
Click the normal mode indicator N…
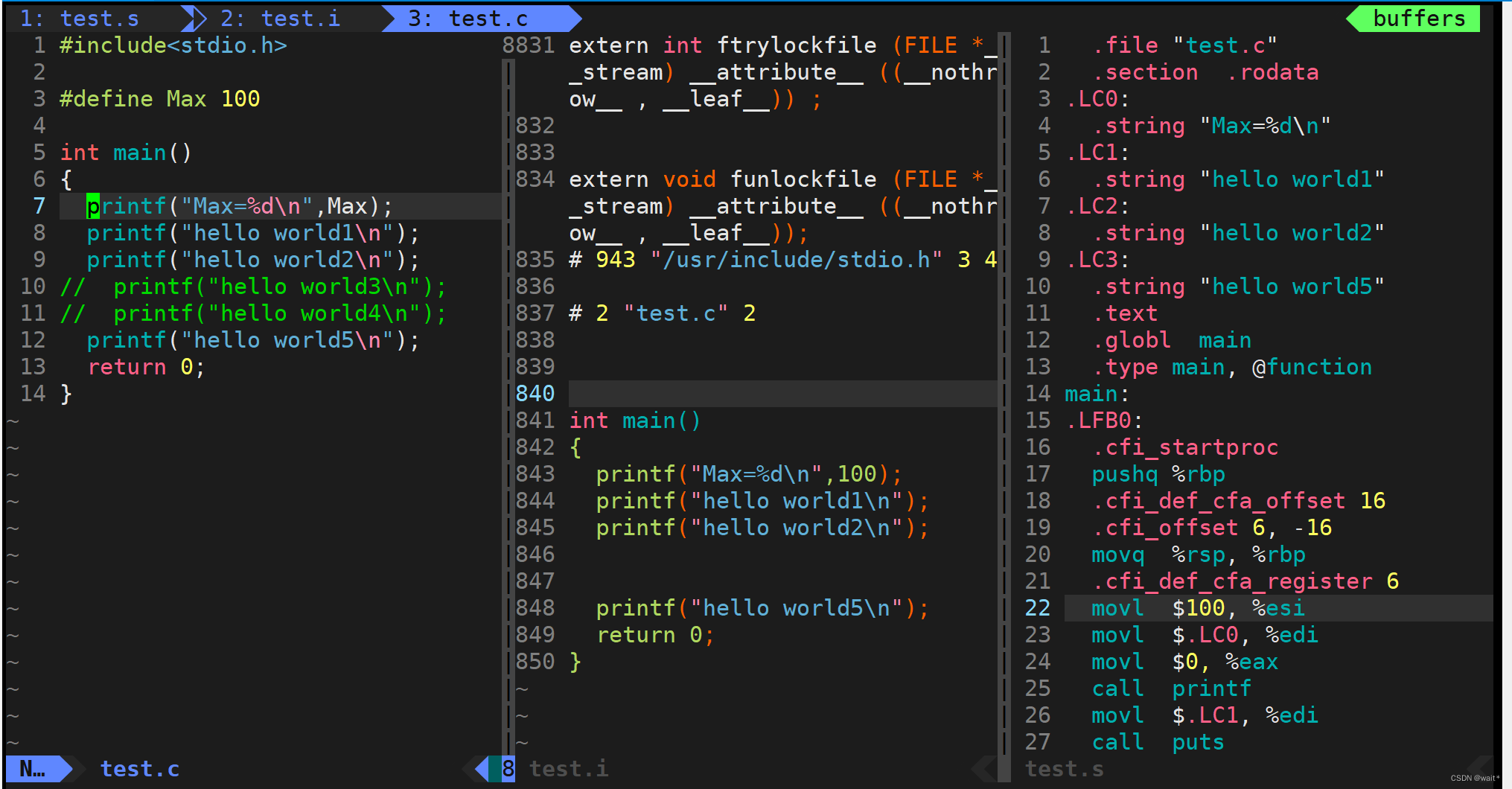(x=33, y=769)
